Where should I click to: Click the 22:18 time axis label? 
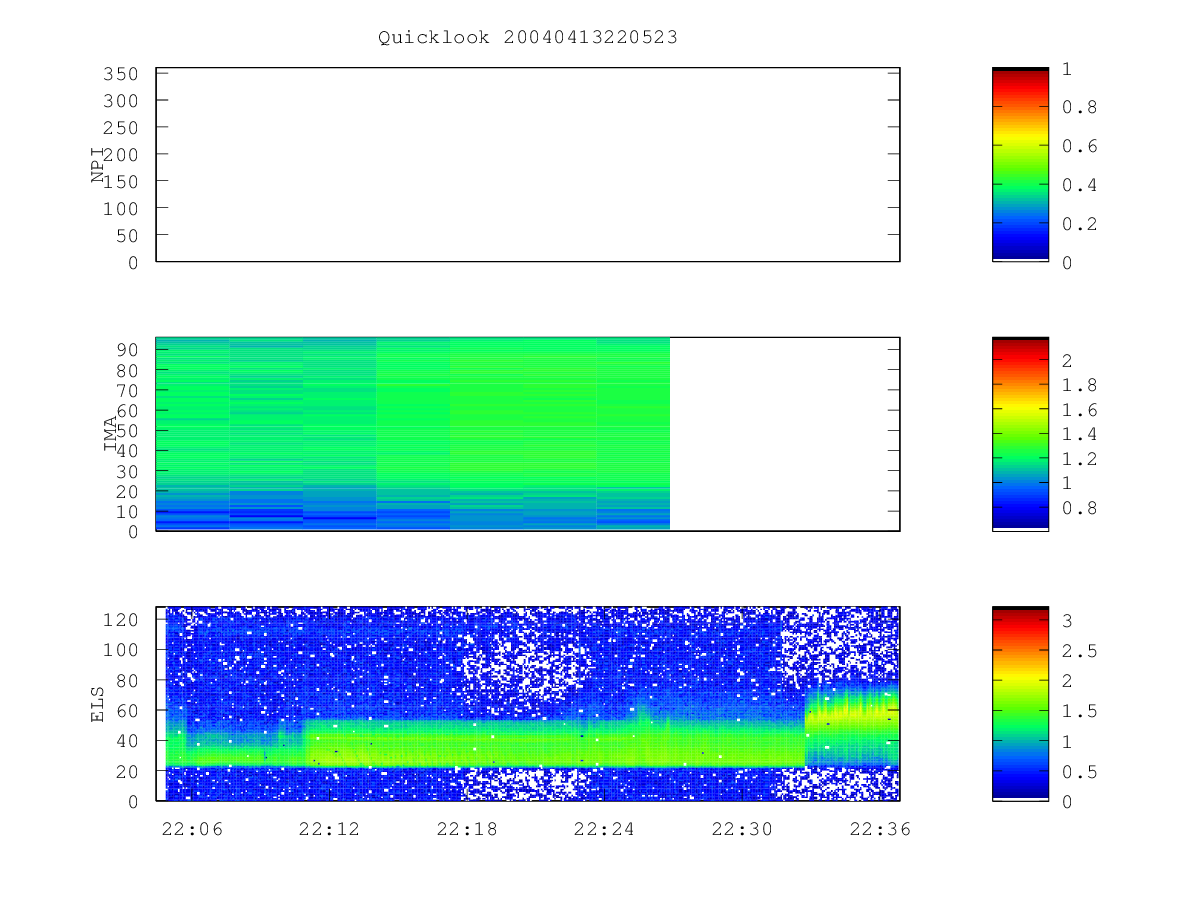pyautogui.click(x=466, y=829)
